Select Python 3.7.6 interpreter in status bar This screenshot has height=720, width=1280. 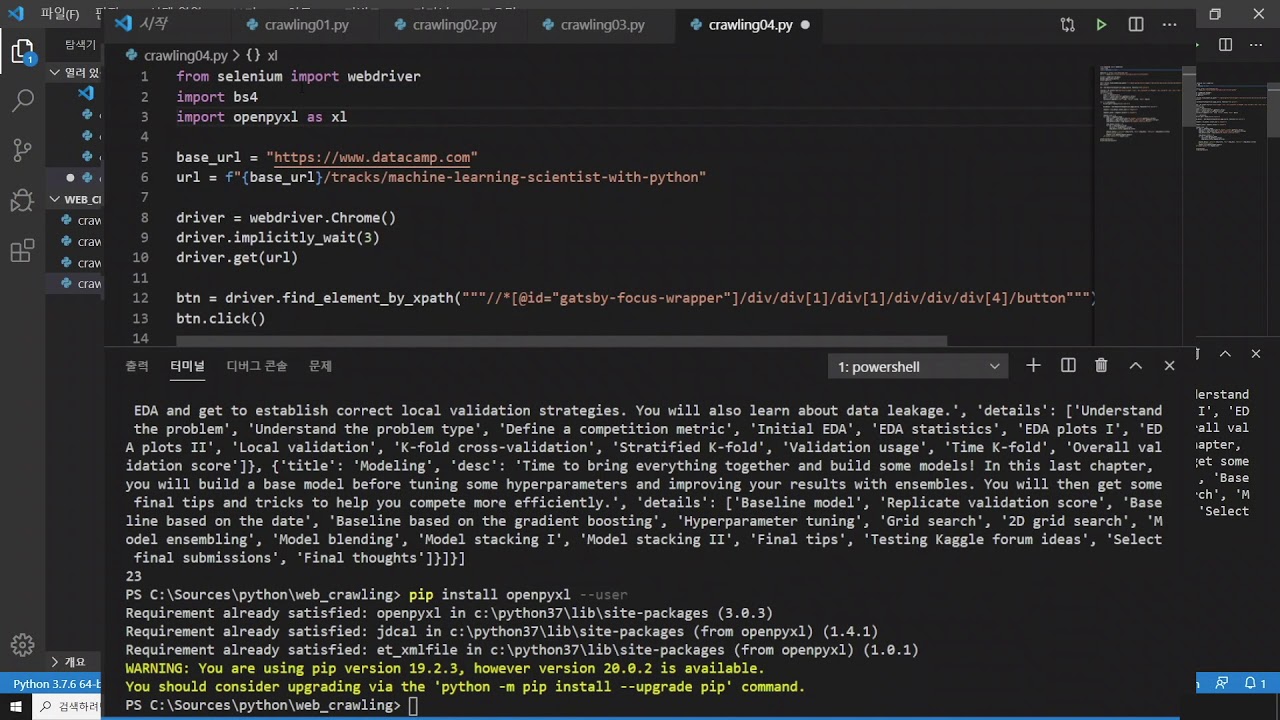point(55,684)
